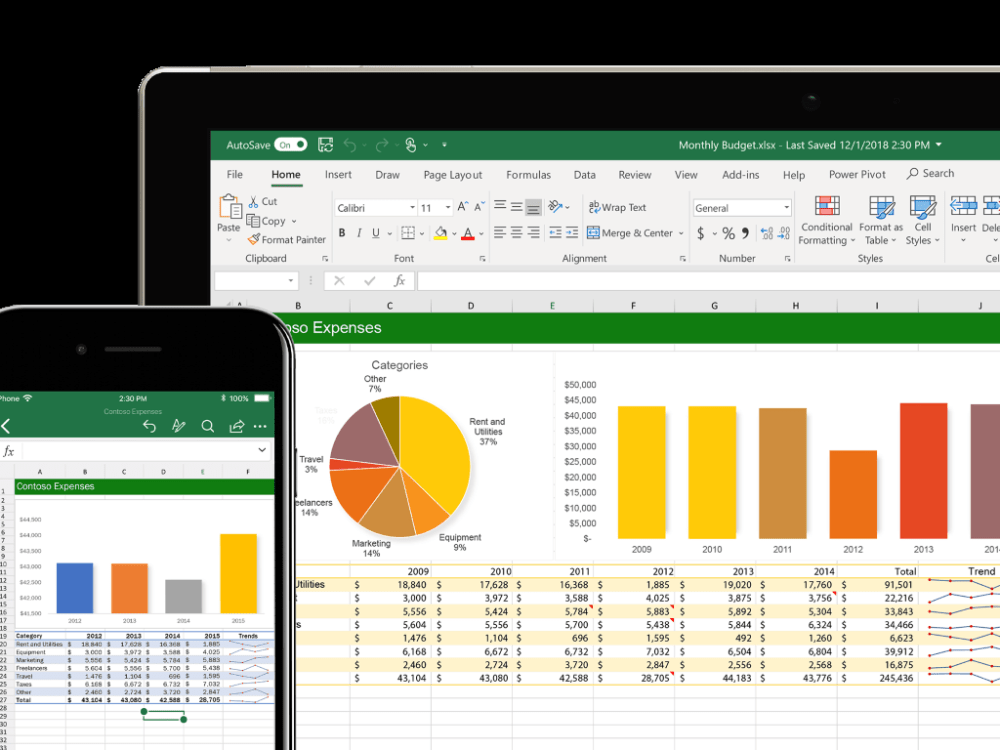The height and width of the screenshot is (750, 1000).
Task: Tap the phone's three-dot more icon
Action: tap(260, 426)
